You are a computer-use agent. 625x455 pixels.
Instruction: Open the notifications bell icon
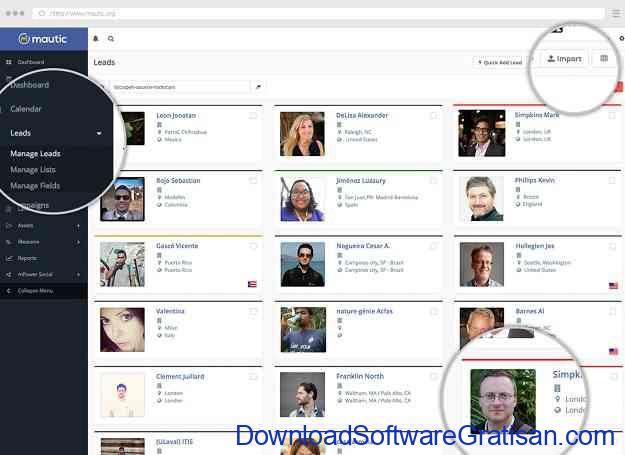click(x=96, y=39)
